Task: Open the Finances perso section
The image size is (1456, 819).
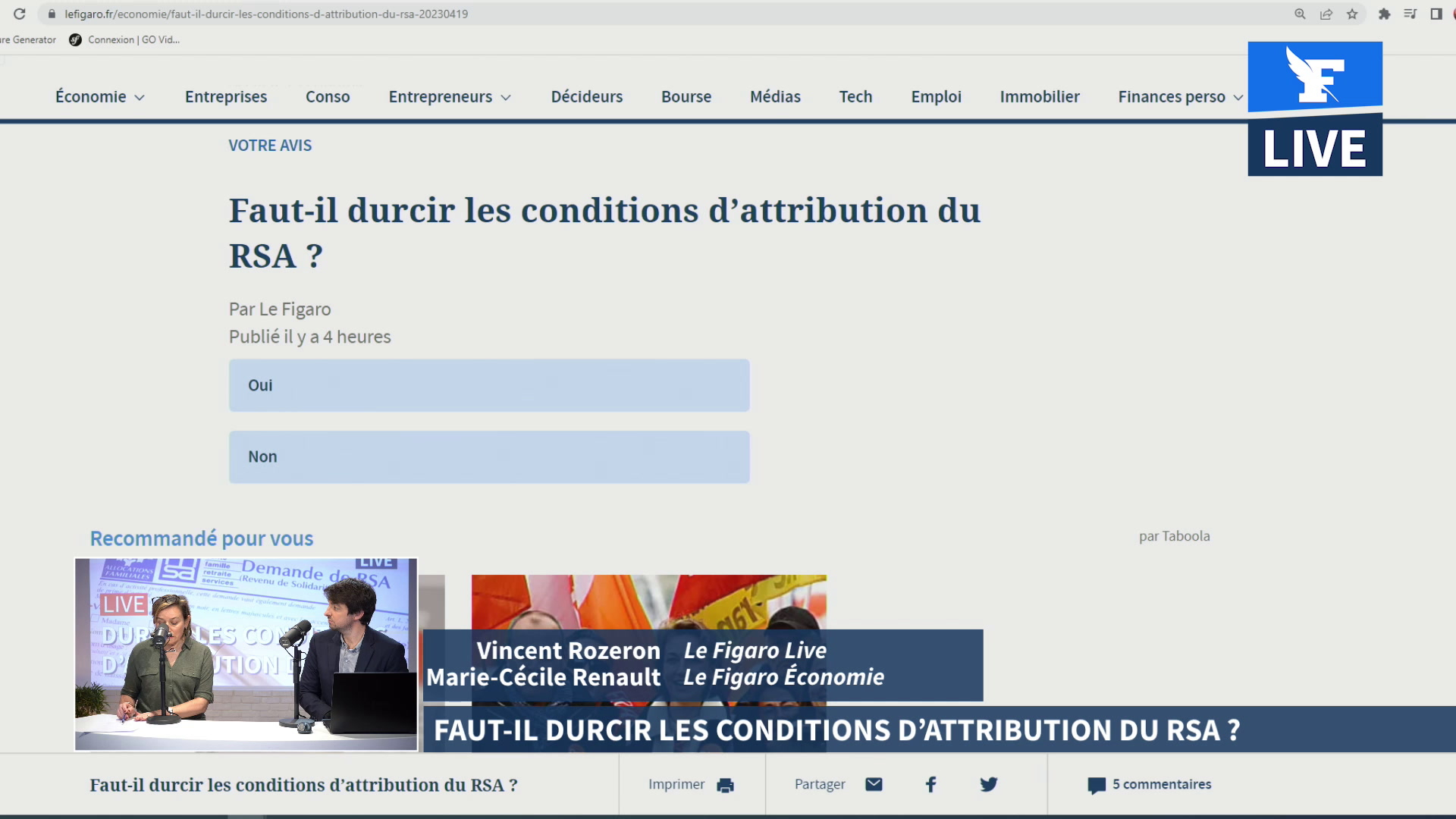Action: tap(1172, 96)
